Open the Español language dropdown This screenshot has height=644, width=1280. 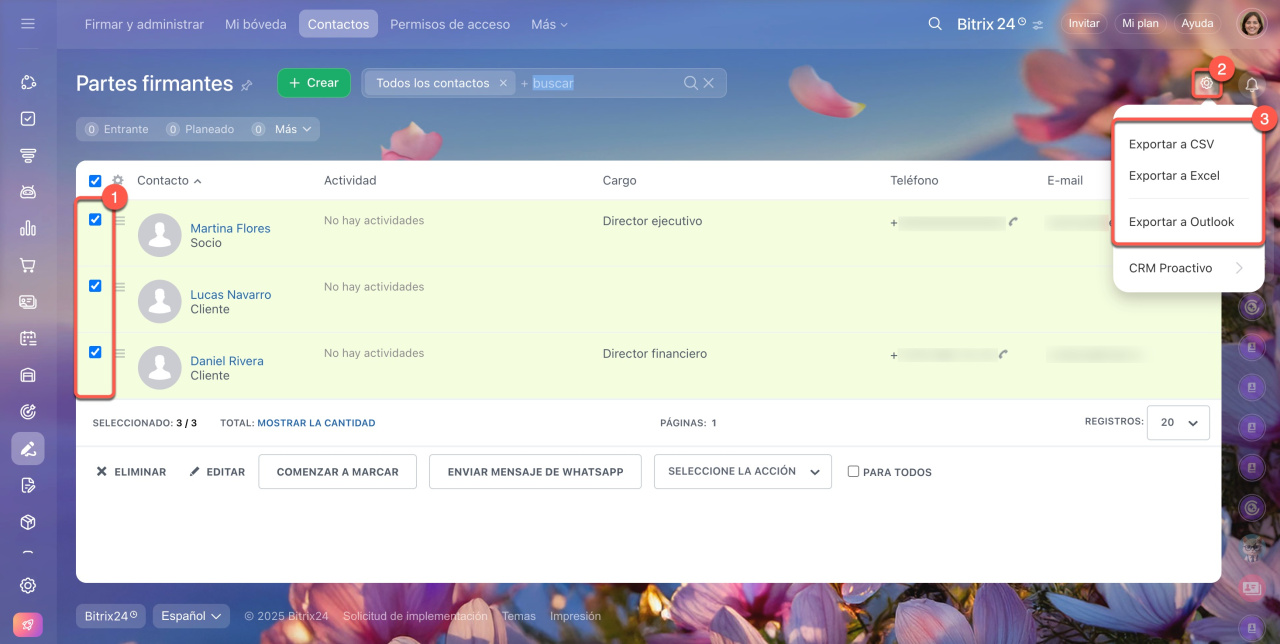pyautogui.click(x=191, y=616)
